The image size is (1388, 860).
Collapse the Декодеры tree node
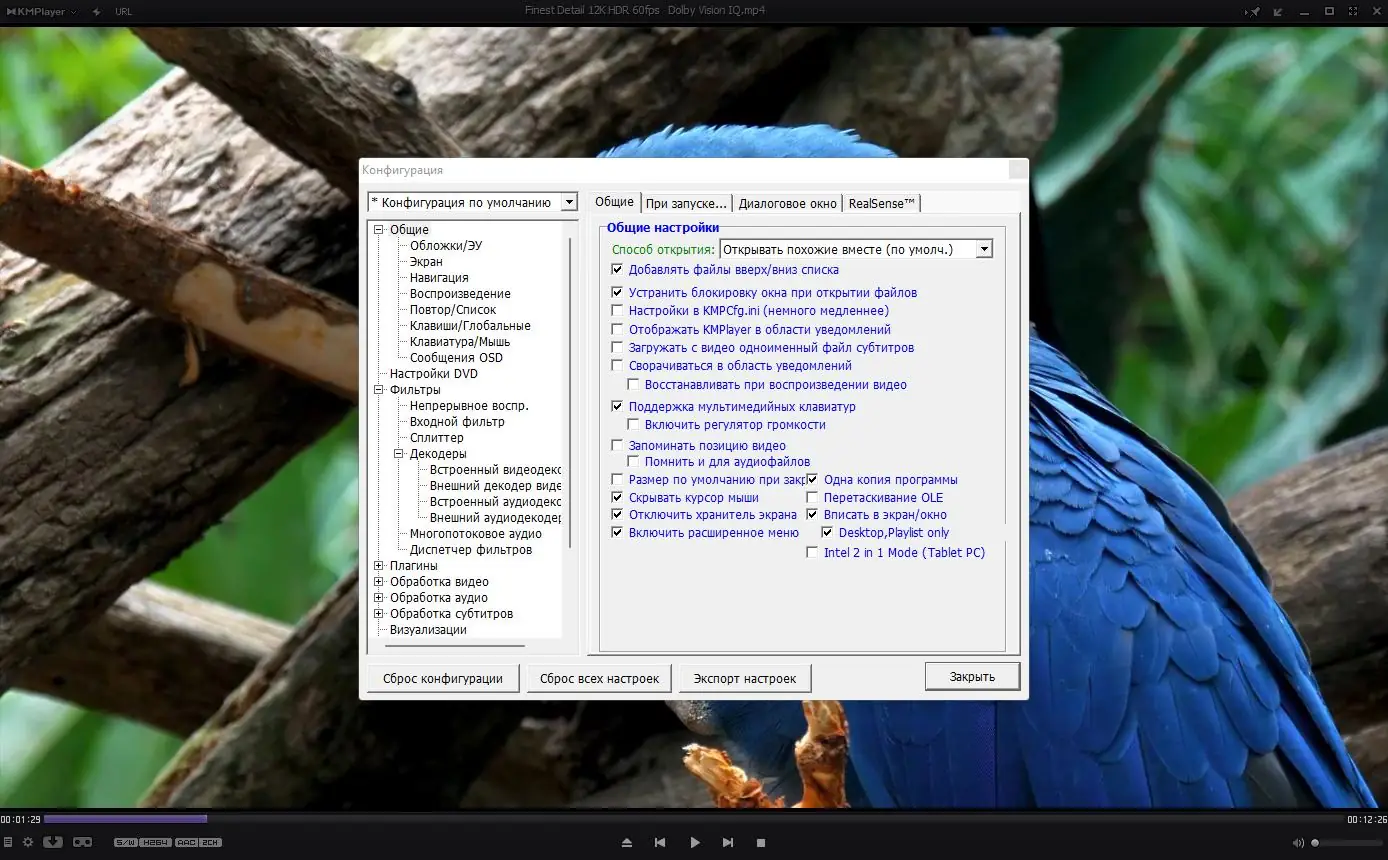399,454
